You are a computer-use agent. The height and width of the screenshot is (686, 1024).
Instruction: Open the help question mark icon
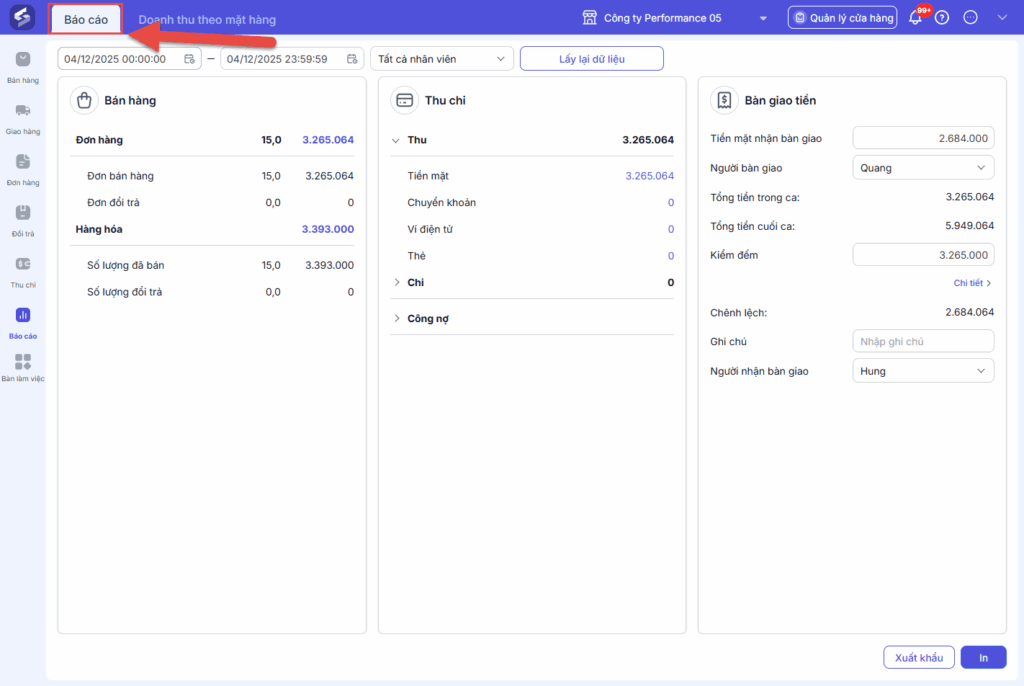point(942,18)
